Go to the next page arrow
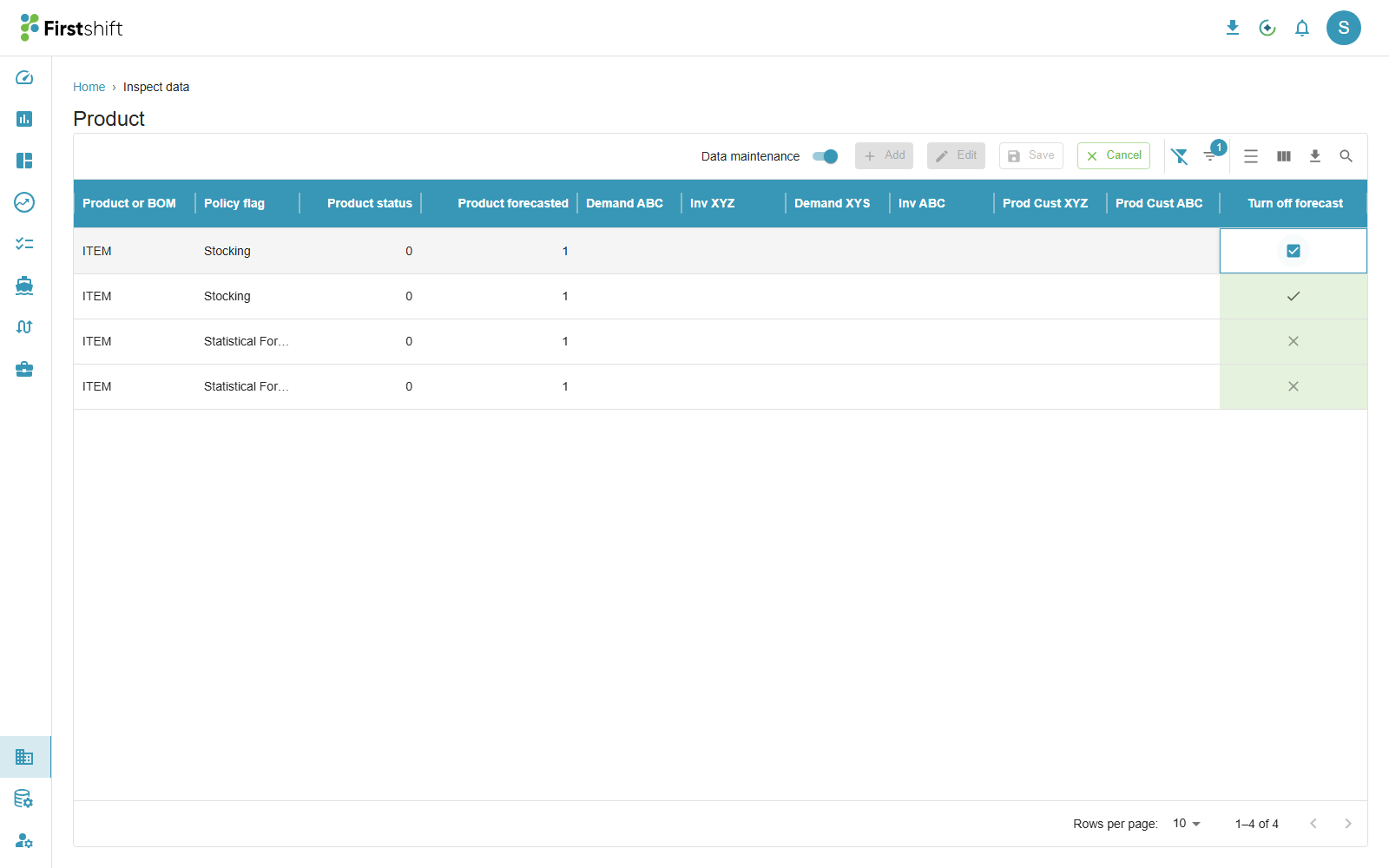The image size is (1389, 868). 1348,824
